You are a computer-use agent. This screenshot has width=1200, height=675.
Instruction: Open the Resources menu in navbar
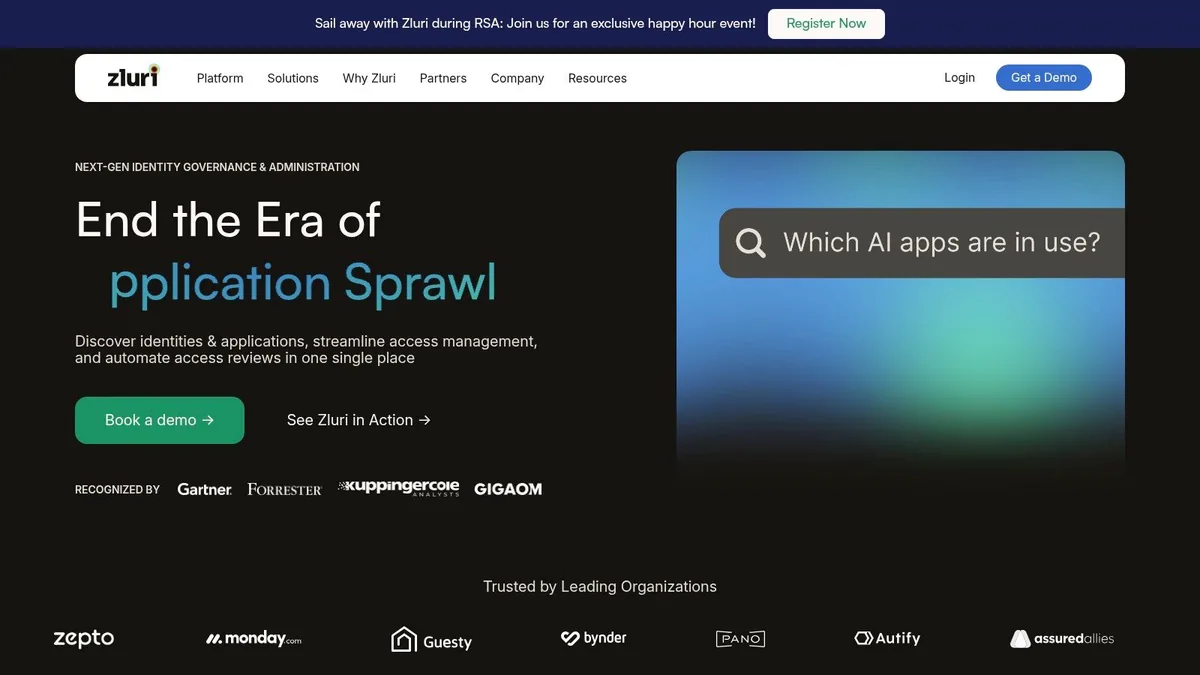[597, 78]
